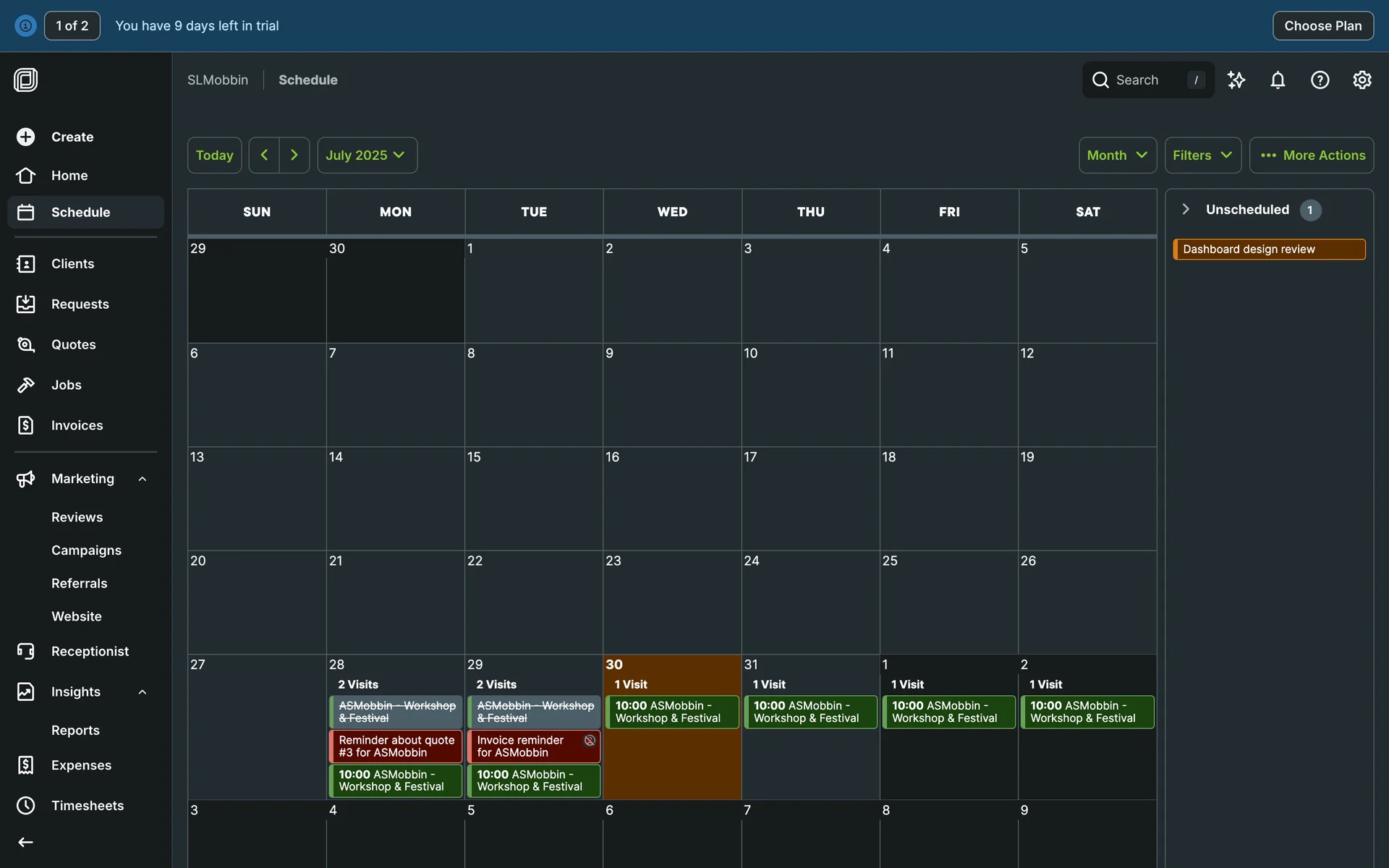This screenshot has width=1389, height=868.
Task: Go to next month arrow
Action: point(294,155)
